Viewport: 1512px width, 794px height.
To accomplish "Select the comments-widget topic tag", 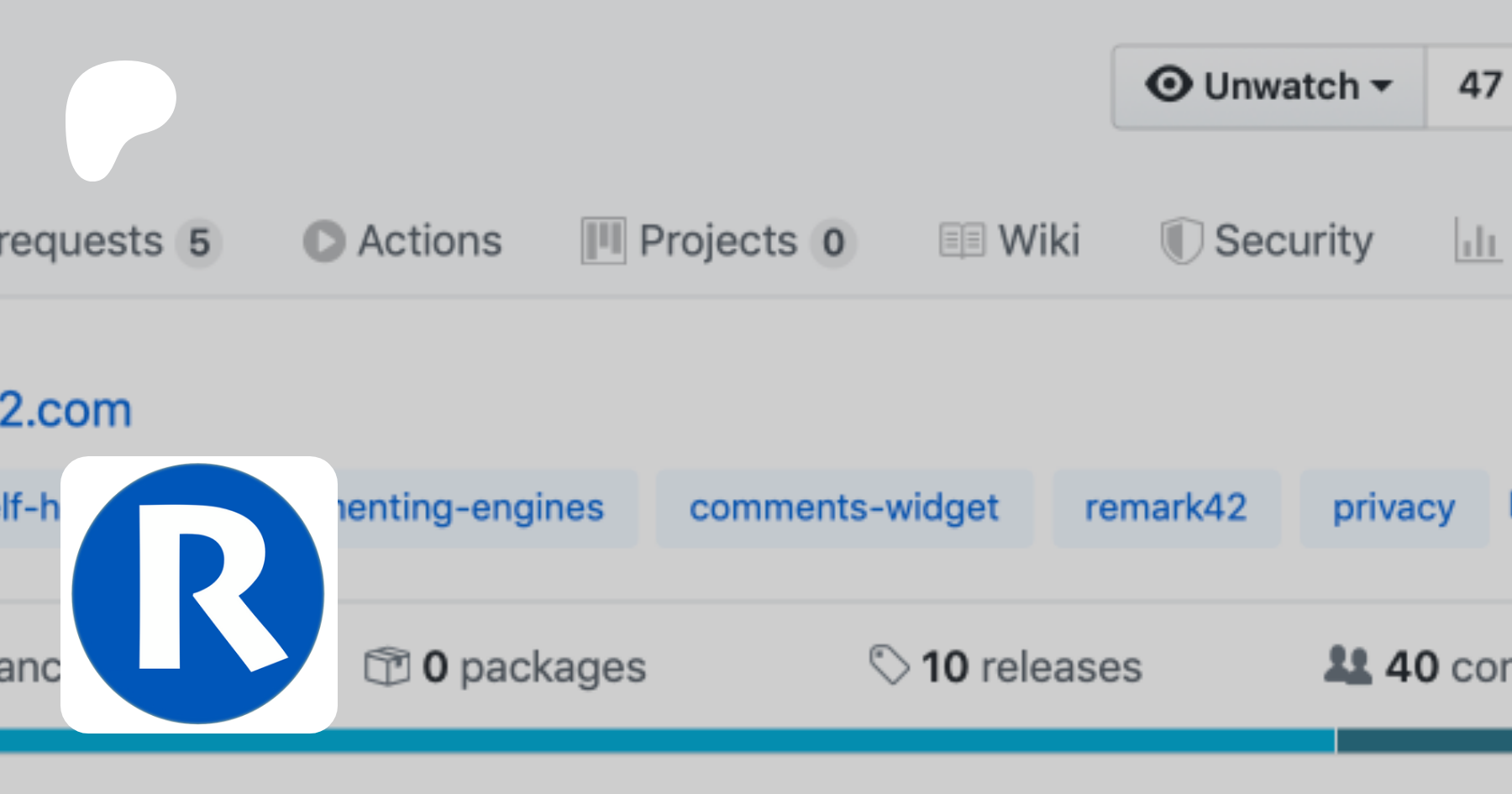I will point(844,508).
